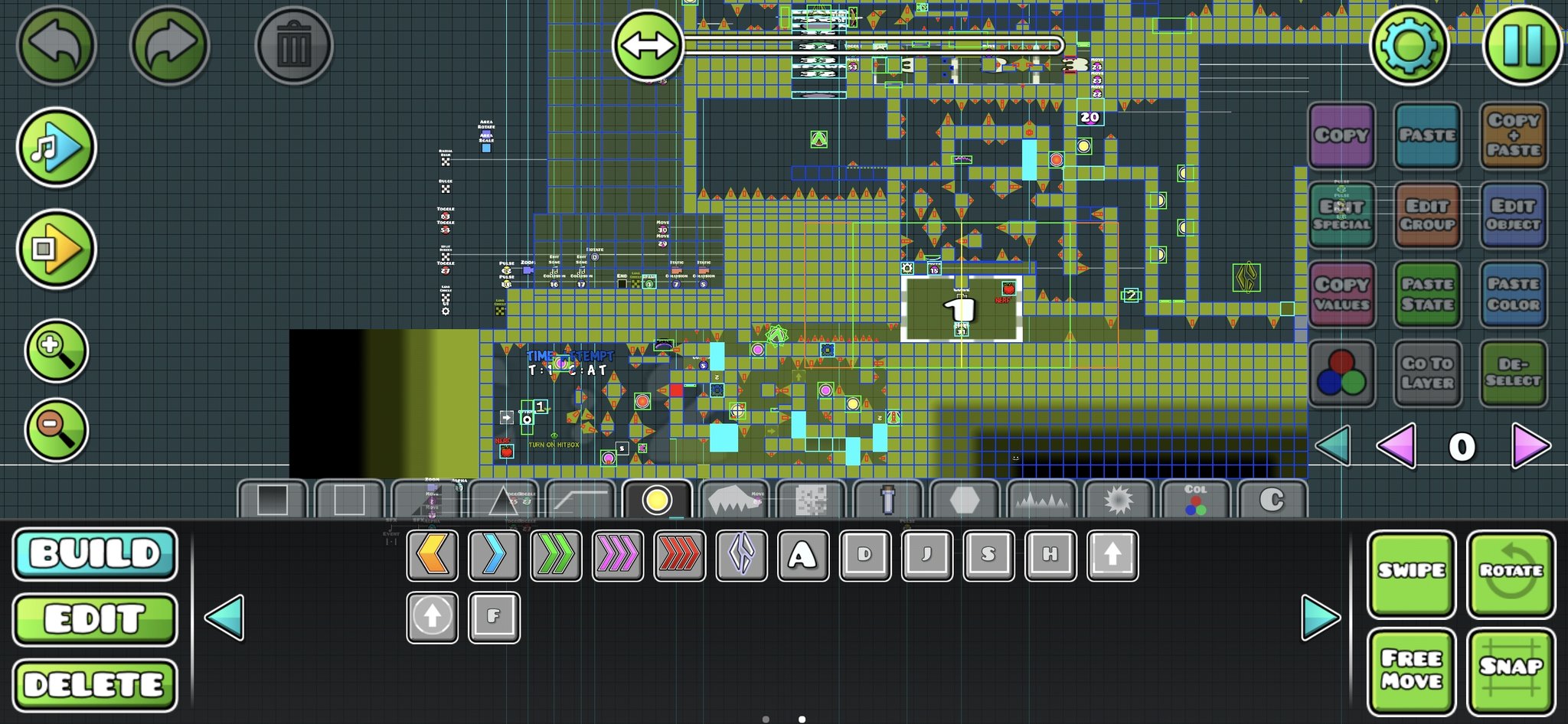Open the COL triggers tab
This screenshot has width=1568, height=724.
tap(1196, 499)
